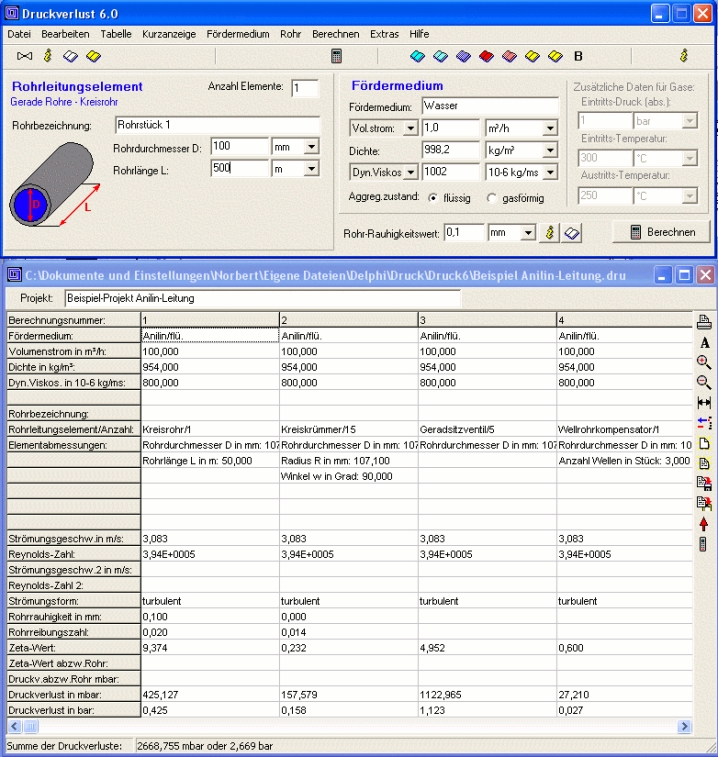Select the 'flüssig' aggregate state option
Image resolution: width=718 pixels, height=757 pixels.
[x=433, y=198]
